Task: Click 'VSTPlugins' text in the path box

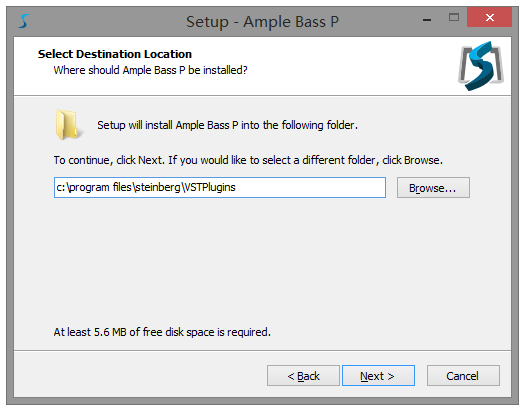Action: pos(211,187)
